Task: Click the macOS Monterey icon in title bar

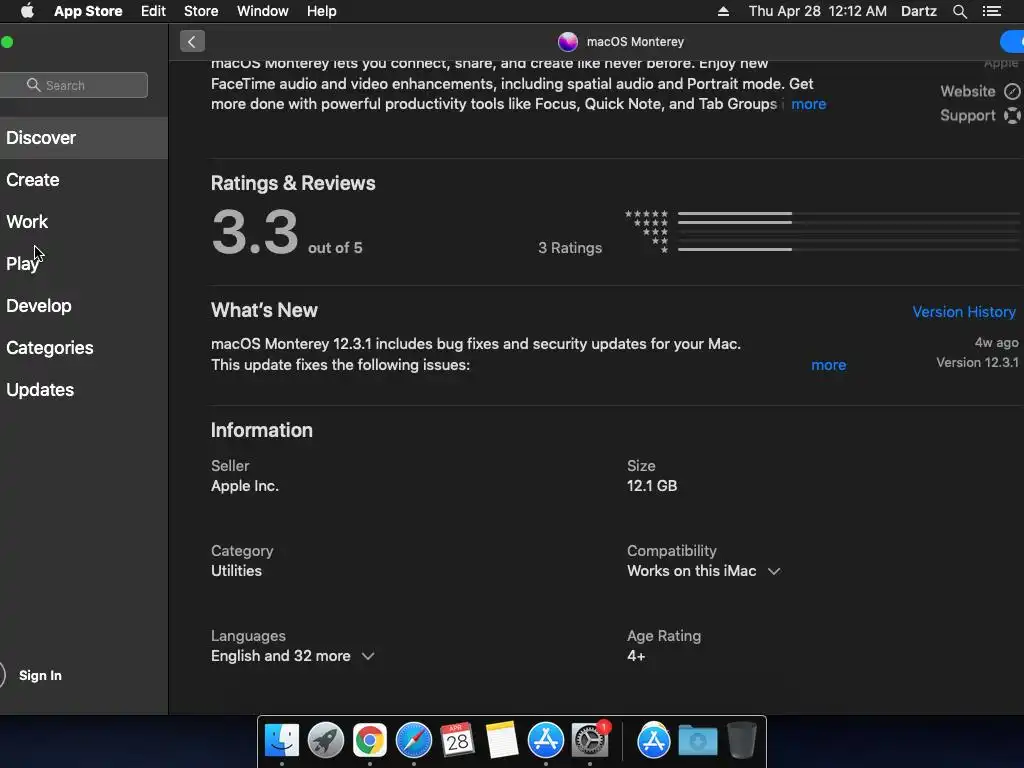Action: 568,42
